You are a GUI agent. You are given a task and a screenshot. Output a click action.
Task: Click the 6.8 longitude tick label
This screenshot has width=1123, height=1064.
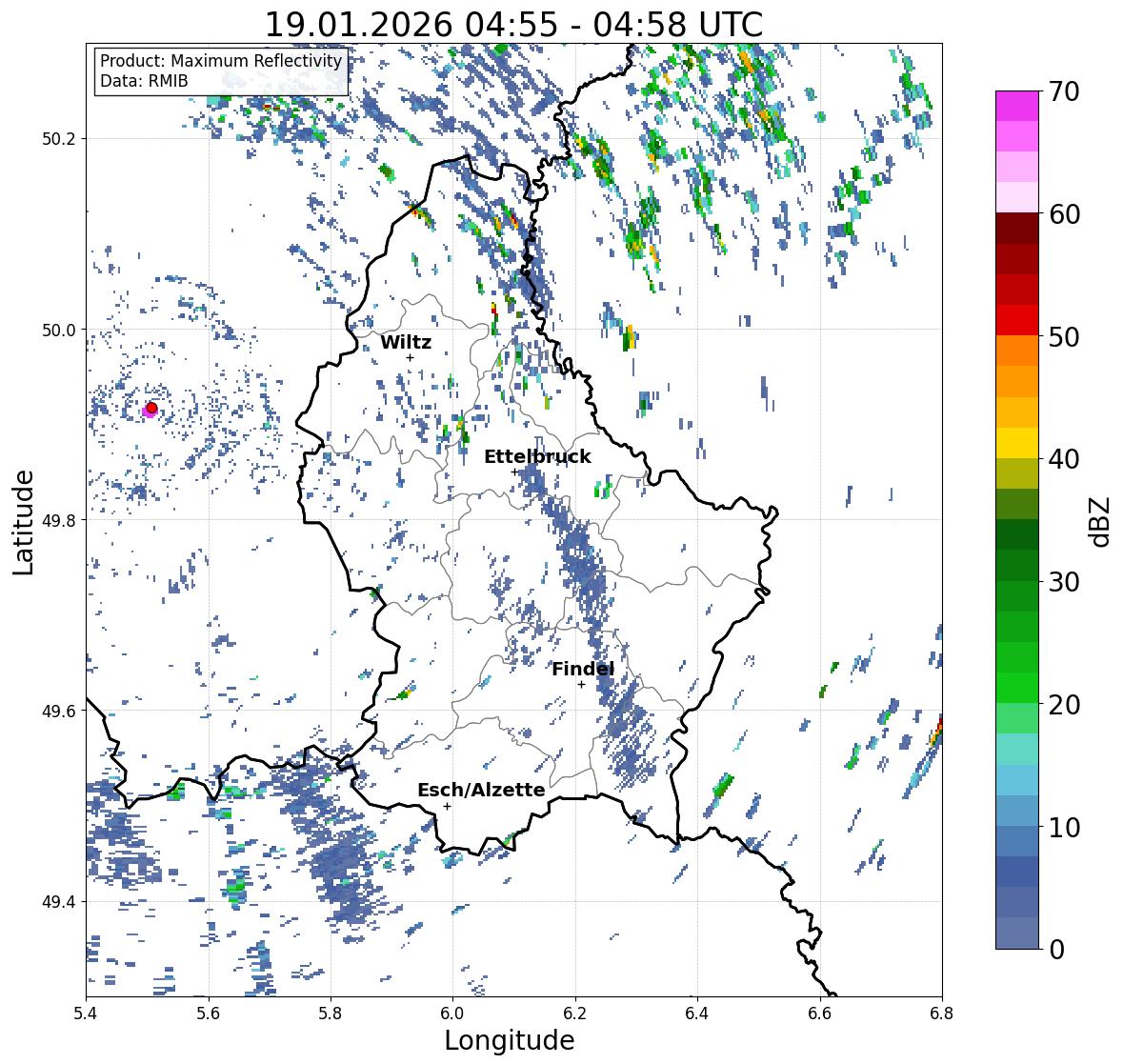[x=942, y=1013]
